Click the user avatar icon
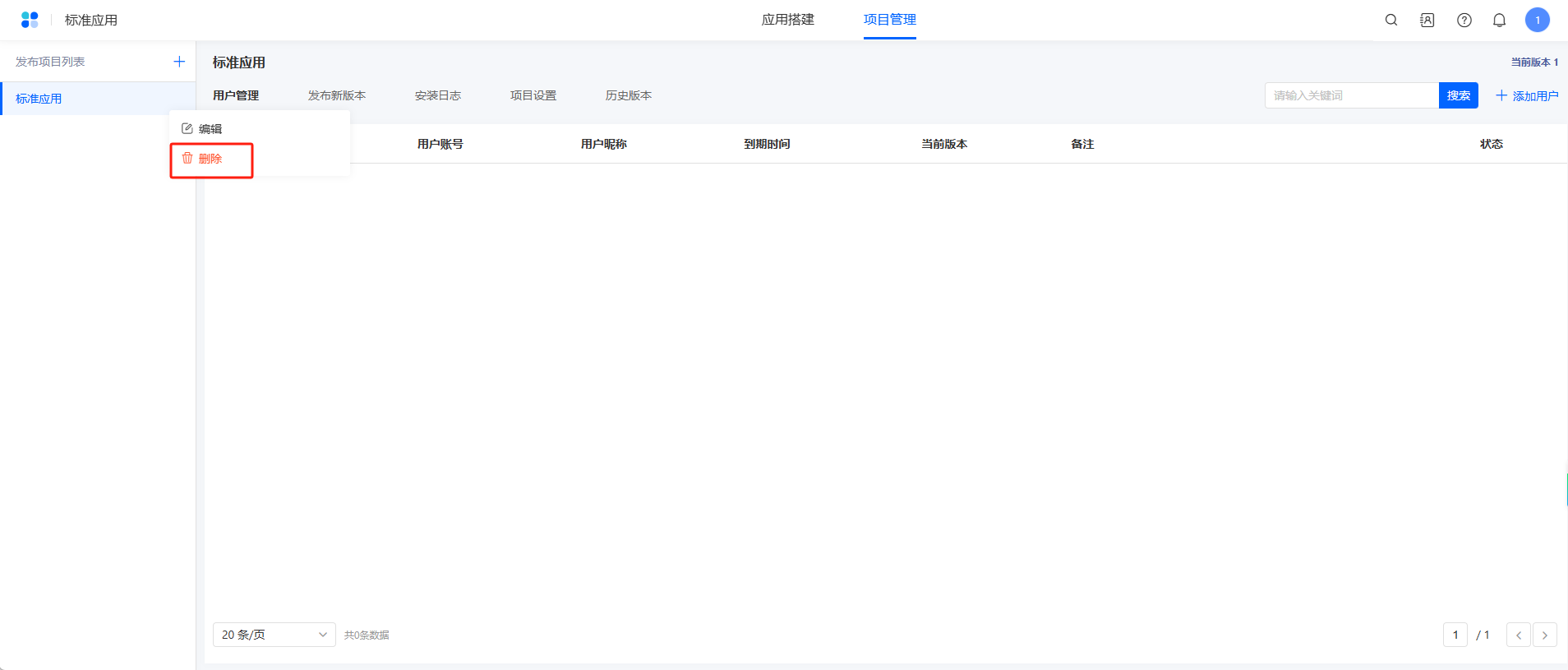 (x=1538, y=20)
